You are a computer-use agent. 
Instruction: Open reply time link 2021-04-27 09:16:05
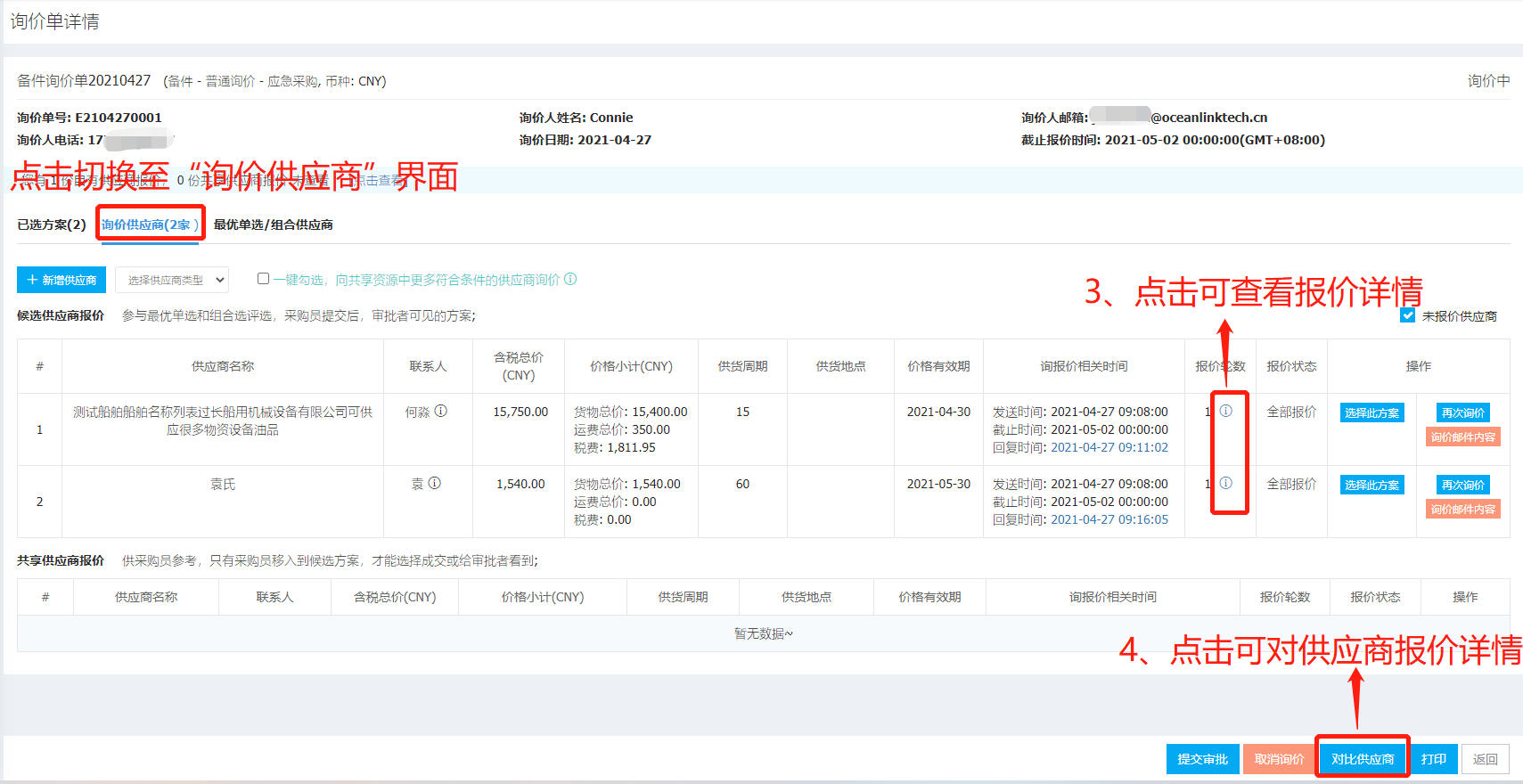[x=1109, y=519]
